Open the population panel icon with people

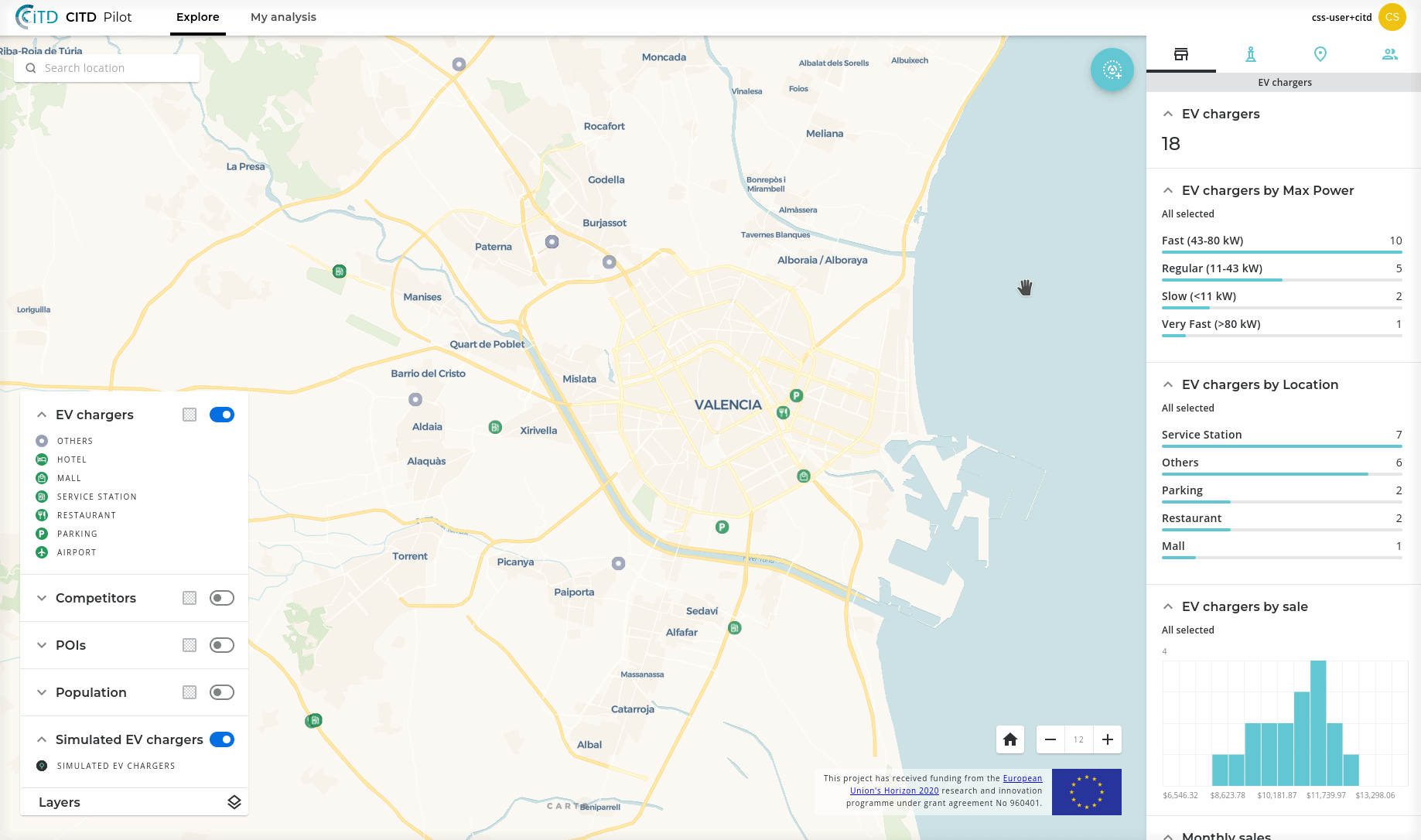pos(1390,54)
